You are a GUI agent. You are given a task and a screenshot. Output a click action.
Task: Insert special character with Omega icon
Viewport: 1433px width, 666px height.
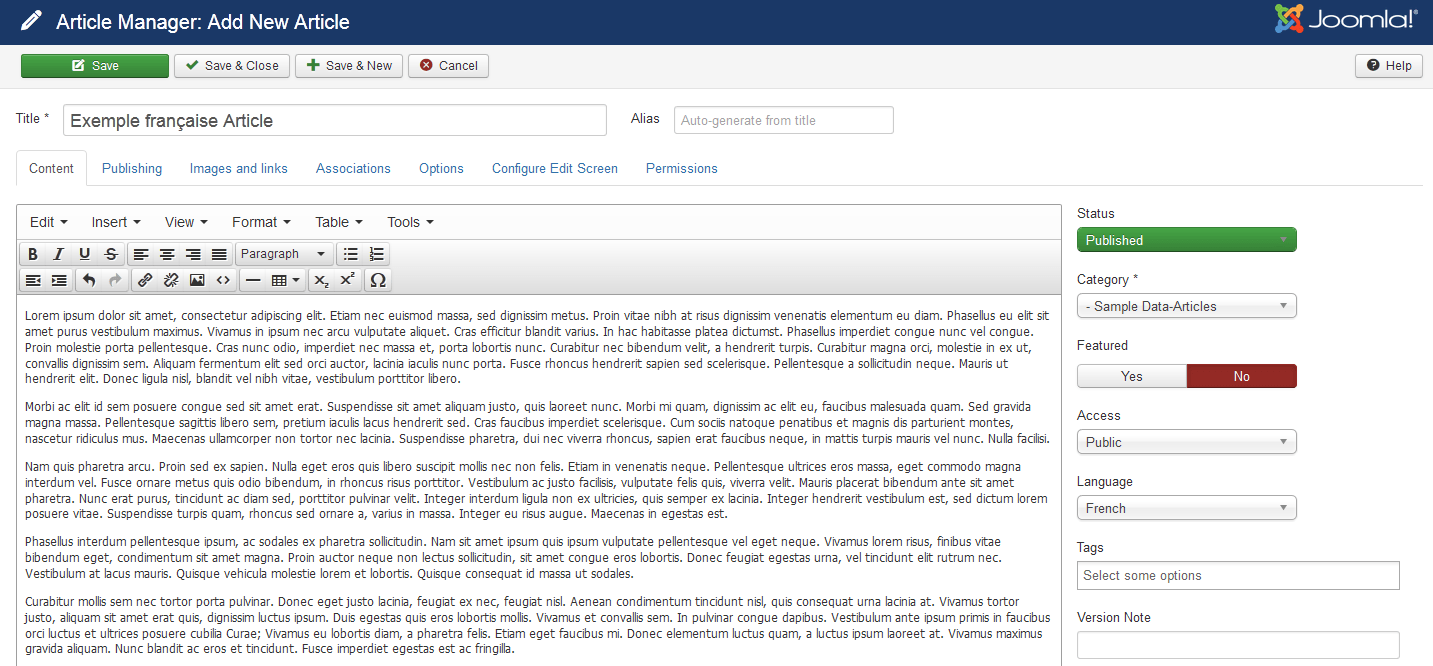point(378,280)
